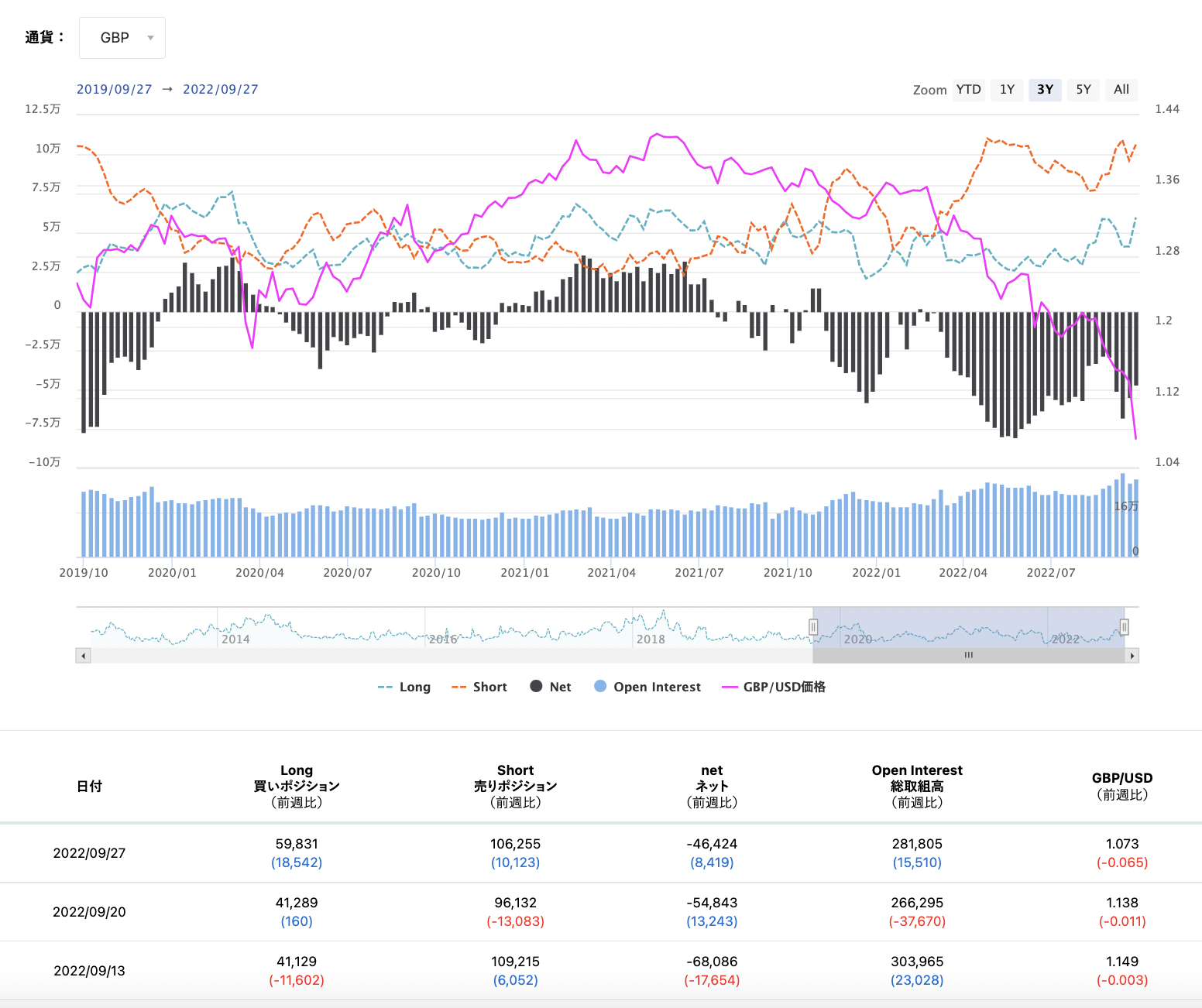This screenshot has height=1008, width=1202.
Task: Select YTD zoom range
Action: 968,90
